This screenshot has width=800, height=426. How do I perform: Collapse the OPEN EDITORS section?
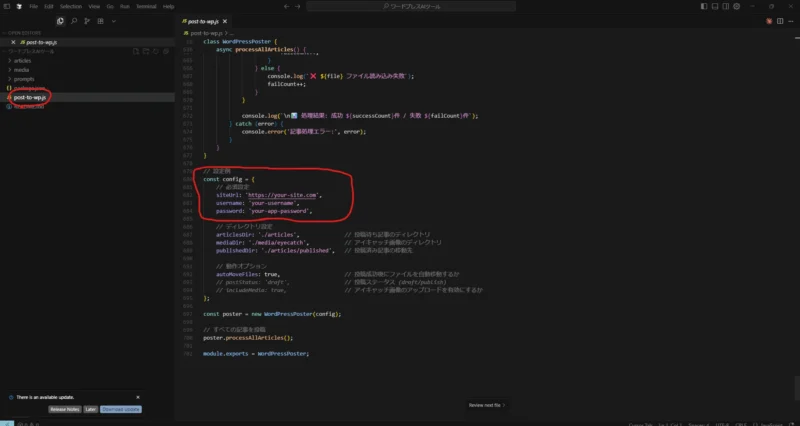[22, 33]
